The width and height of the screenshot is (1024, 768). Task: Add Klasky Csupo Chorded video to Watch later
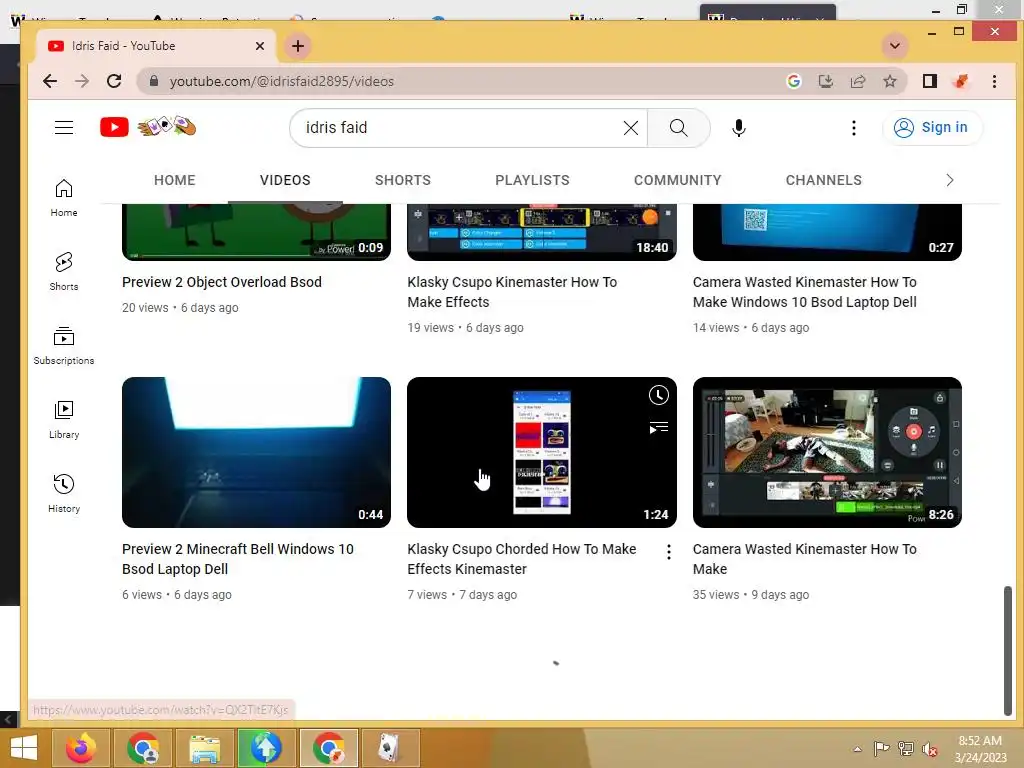658,395
